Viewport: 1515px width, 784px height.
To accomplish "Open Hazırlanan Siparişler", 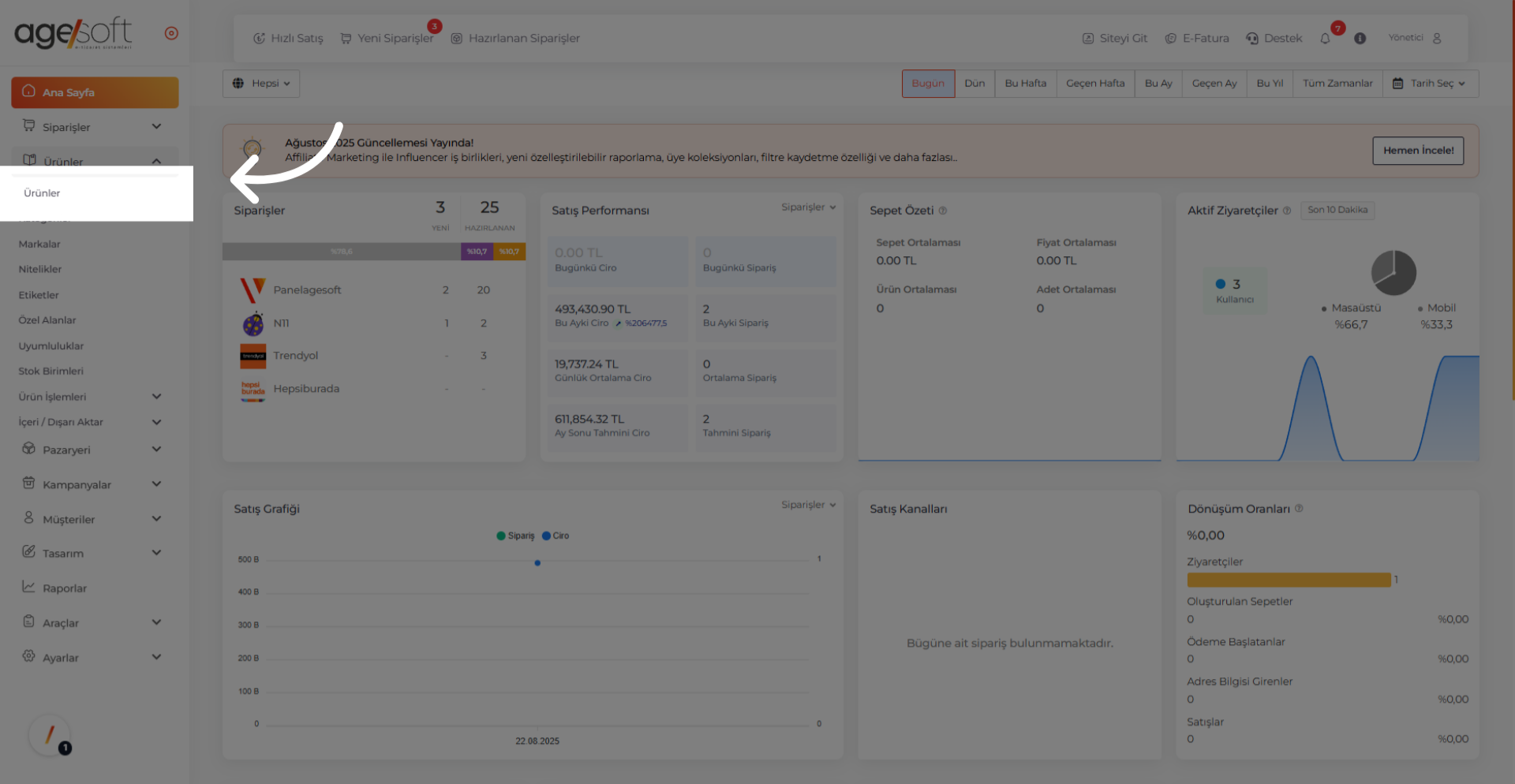I will (515, 38).
